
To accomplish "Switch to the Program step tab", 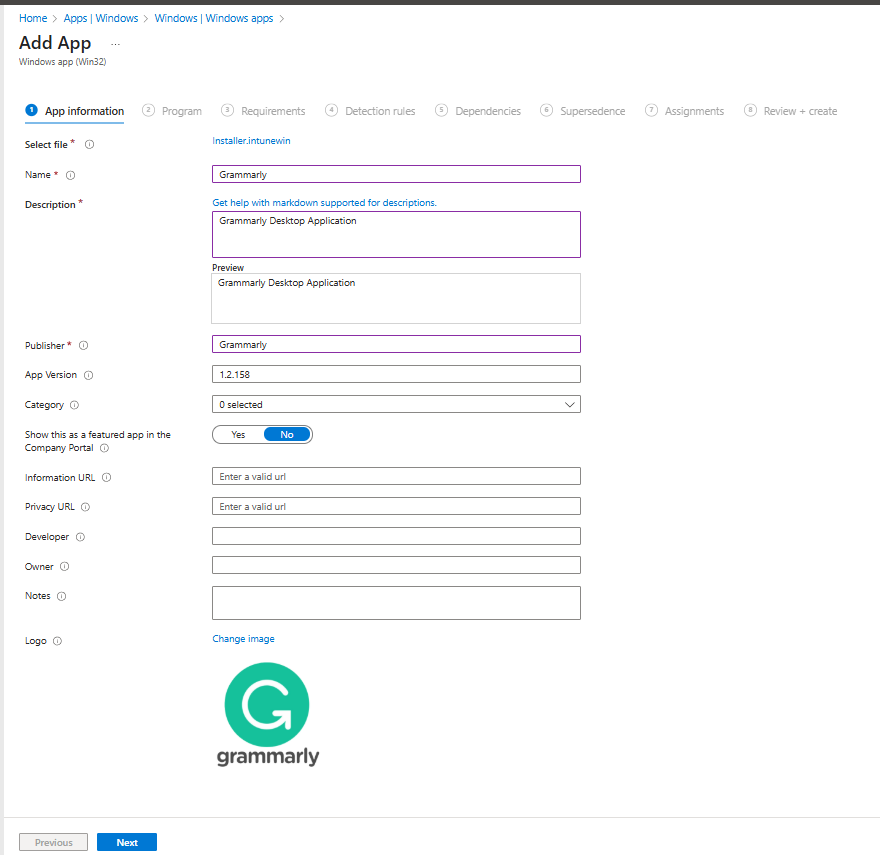I will tap(172, 111).
